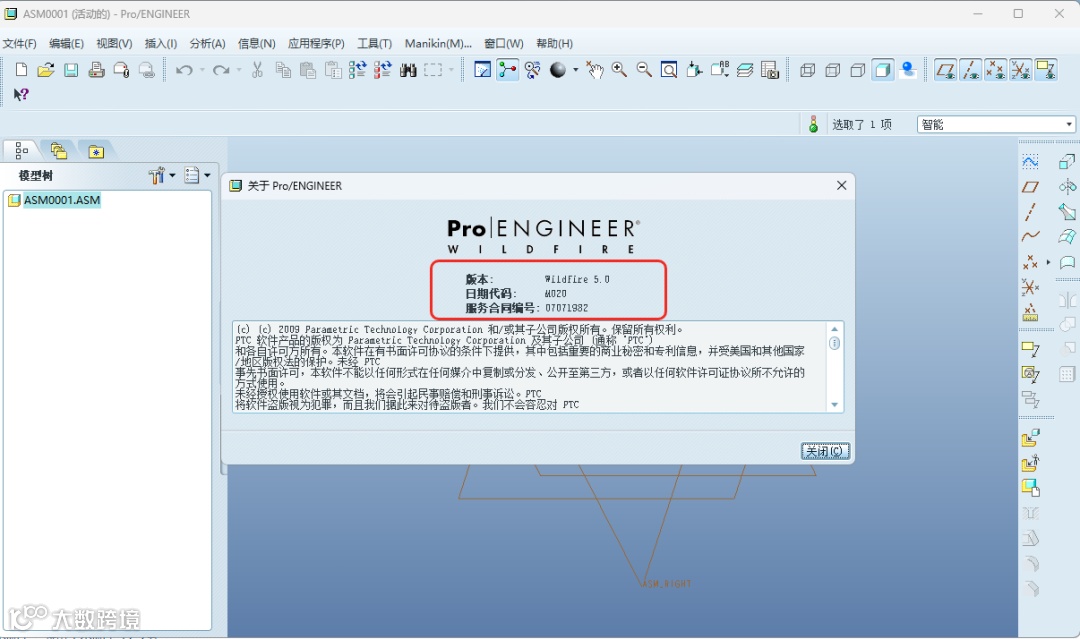Open the 插入(I) menu
This screenshot has width=1080, height=639.
160,43
